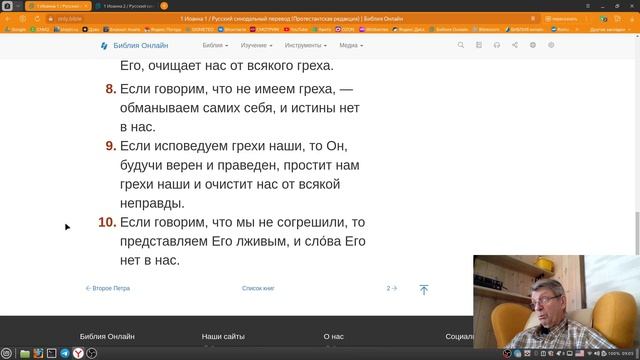This screenshot has width=640, height=360.
Task: Select the active 1 Иоанна 1 browser tab
Action: pos(58,6)
